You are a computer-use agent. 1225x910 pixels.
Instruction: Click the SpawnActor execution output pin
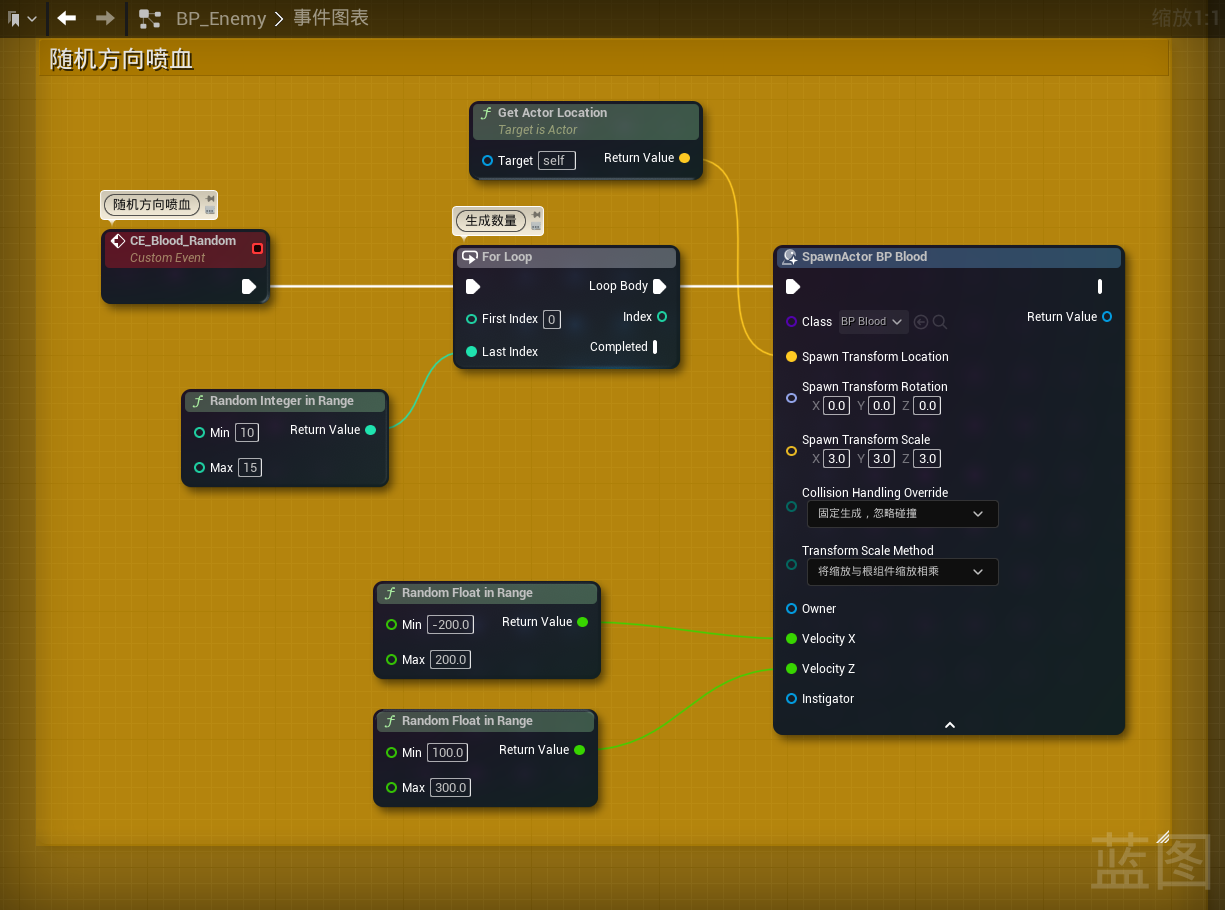(x=1100, y=287)
